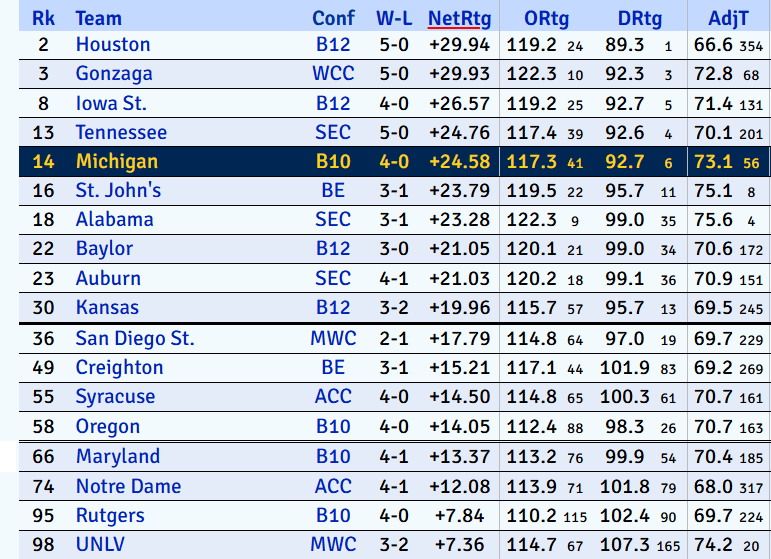This screenshot has height=559, width=771.
Task: Click the San Diego St. link
Action: click(x=135, y=338)
